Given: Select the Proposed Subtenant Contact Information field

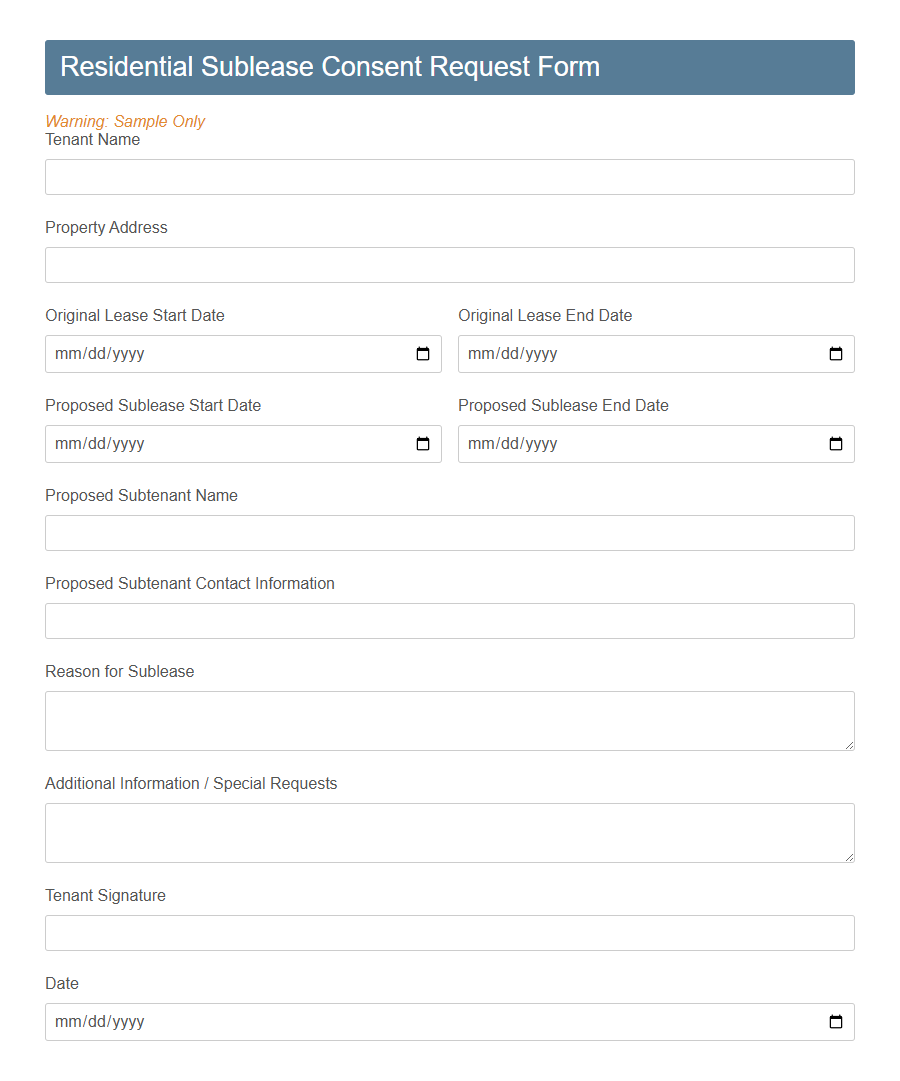Looking at the screenshot, I should coord(449,620).
